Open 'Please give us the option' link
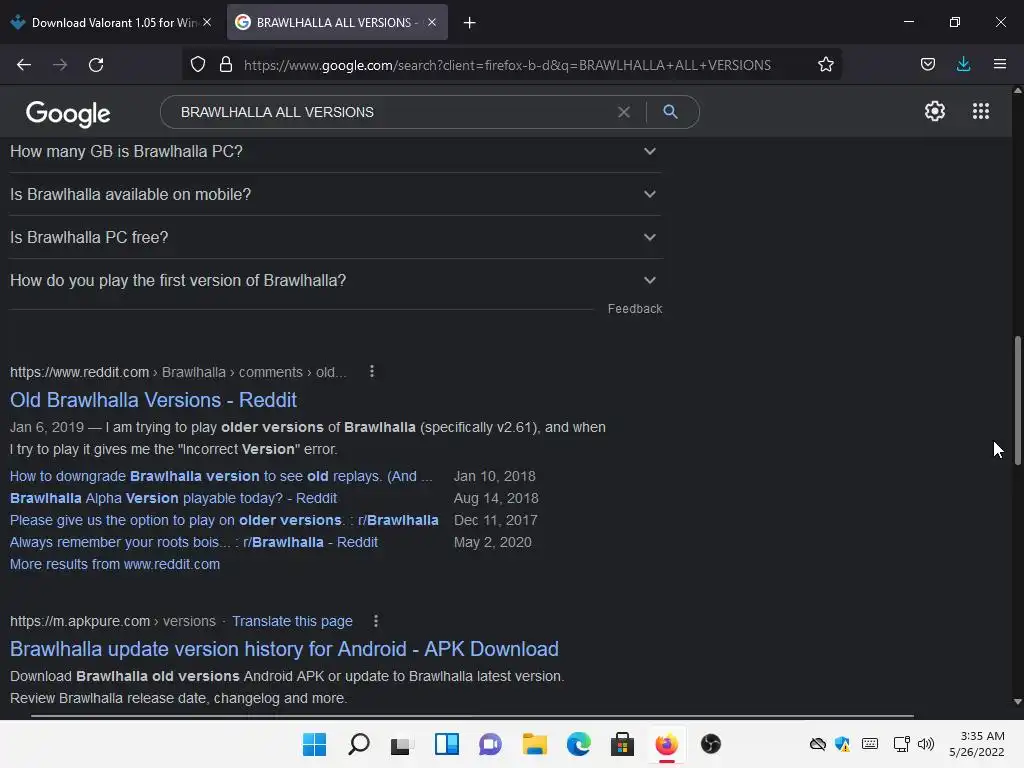This screenshot has width=1024, height=768. click(x=224, y=520)
